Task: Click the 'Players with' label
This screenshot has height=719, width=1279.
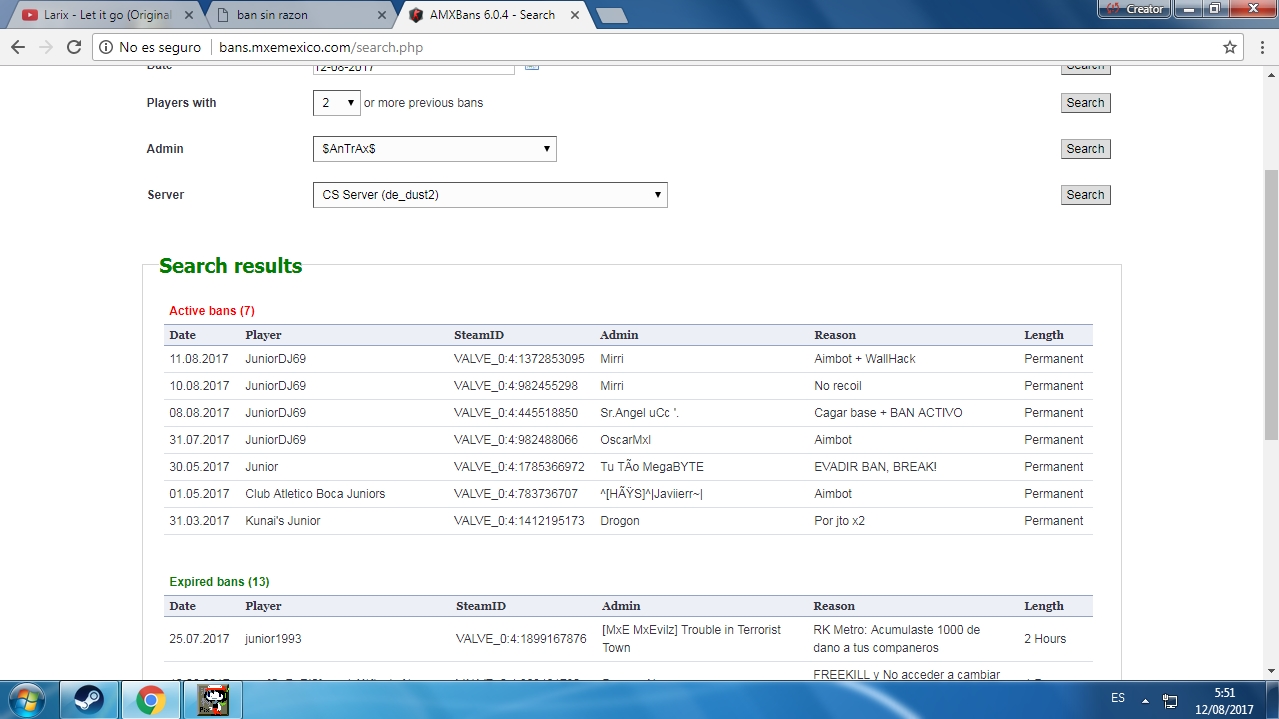Action: (x=181, y=103)
